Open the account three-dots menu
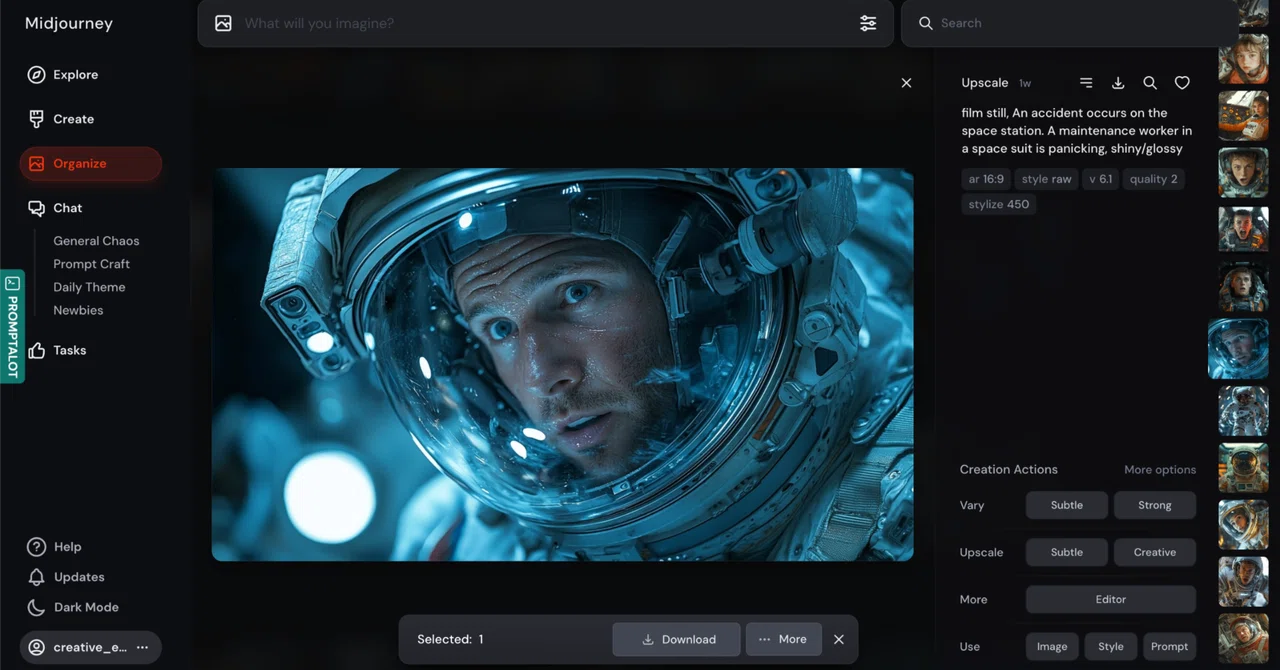Screen dimensions: 1280x670 (x=142, y=647)
